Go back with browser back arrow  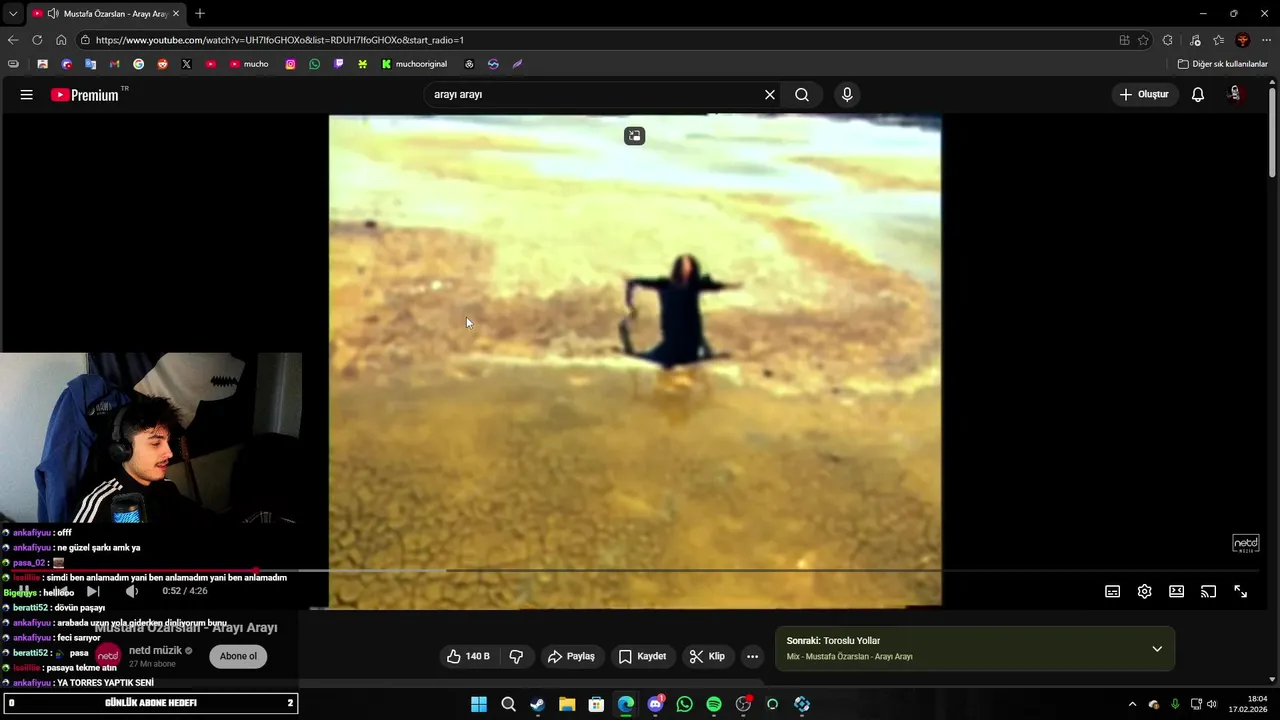click(x=13, y=40)
